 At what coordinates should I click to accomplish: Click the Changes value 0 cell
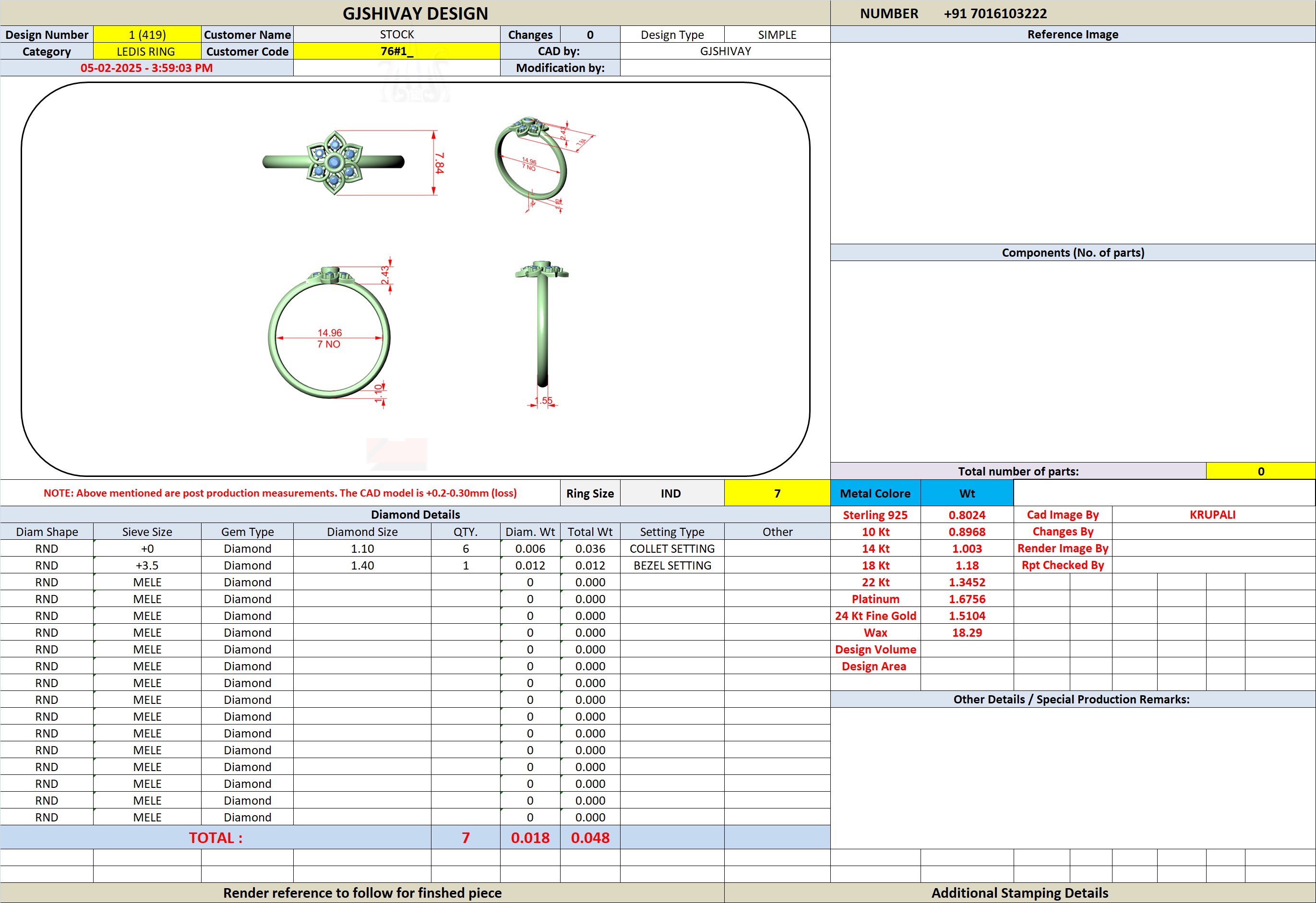(590, 35)
